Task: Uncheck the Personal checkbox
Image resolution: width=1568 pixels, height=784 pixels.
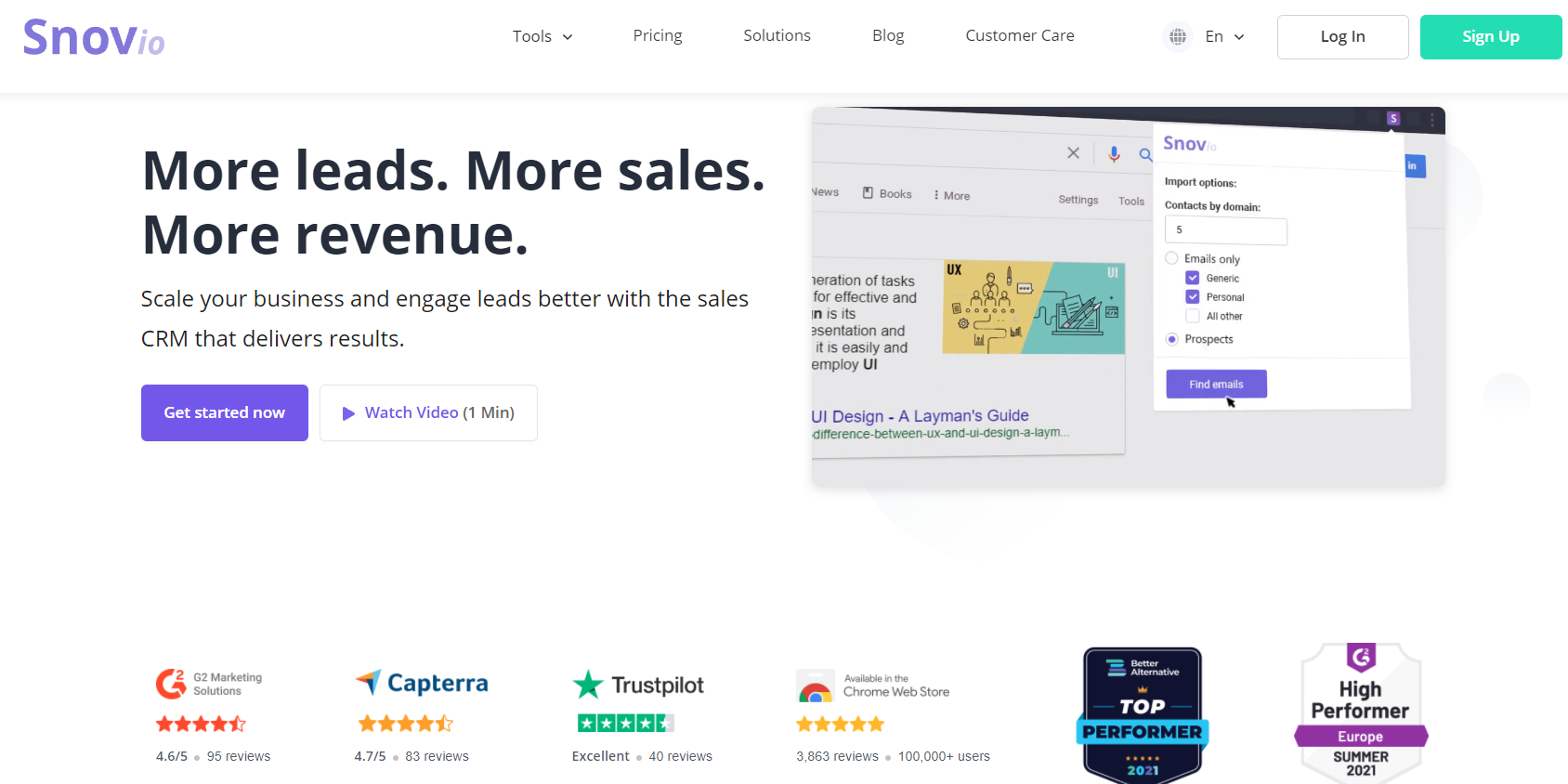Action: tap(1193, 297)
